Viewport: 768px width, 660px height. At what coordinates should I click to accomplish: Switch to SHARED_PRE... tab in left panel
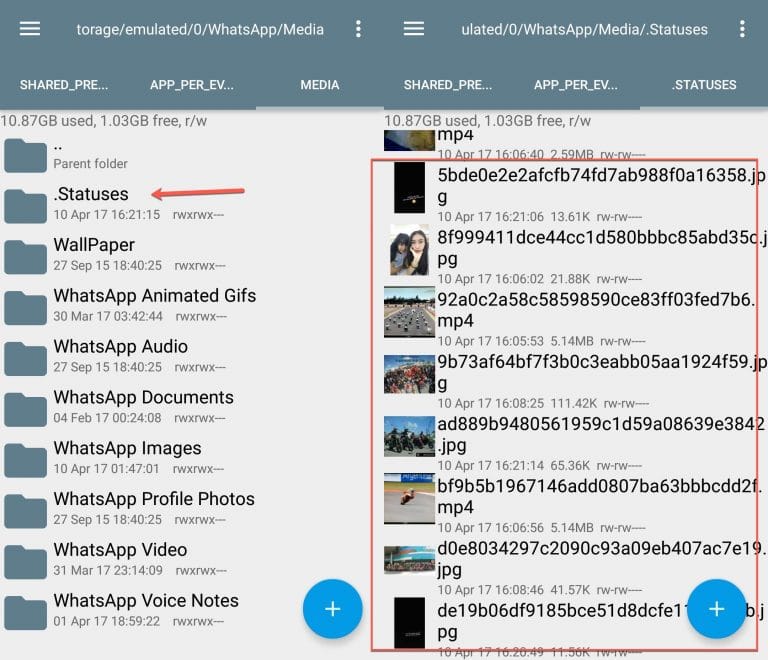click(x=64, y=85)
